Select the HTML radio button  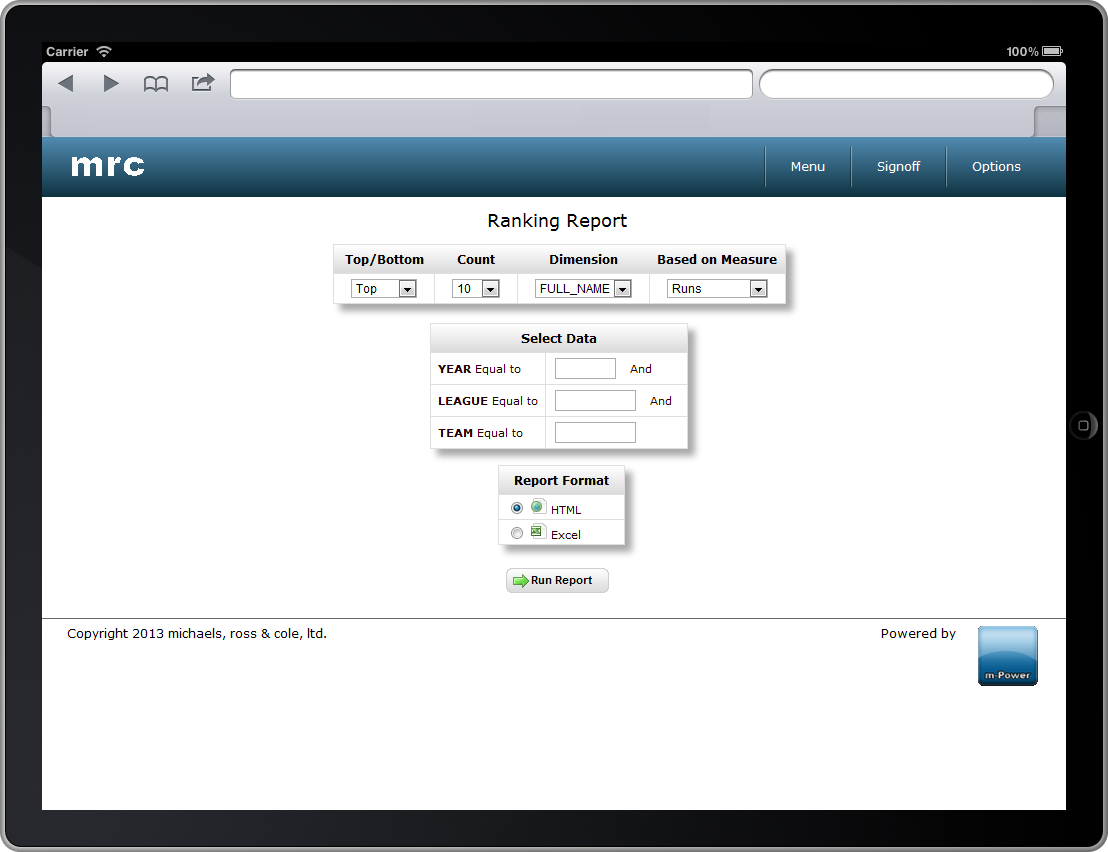coord(516,507)
